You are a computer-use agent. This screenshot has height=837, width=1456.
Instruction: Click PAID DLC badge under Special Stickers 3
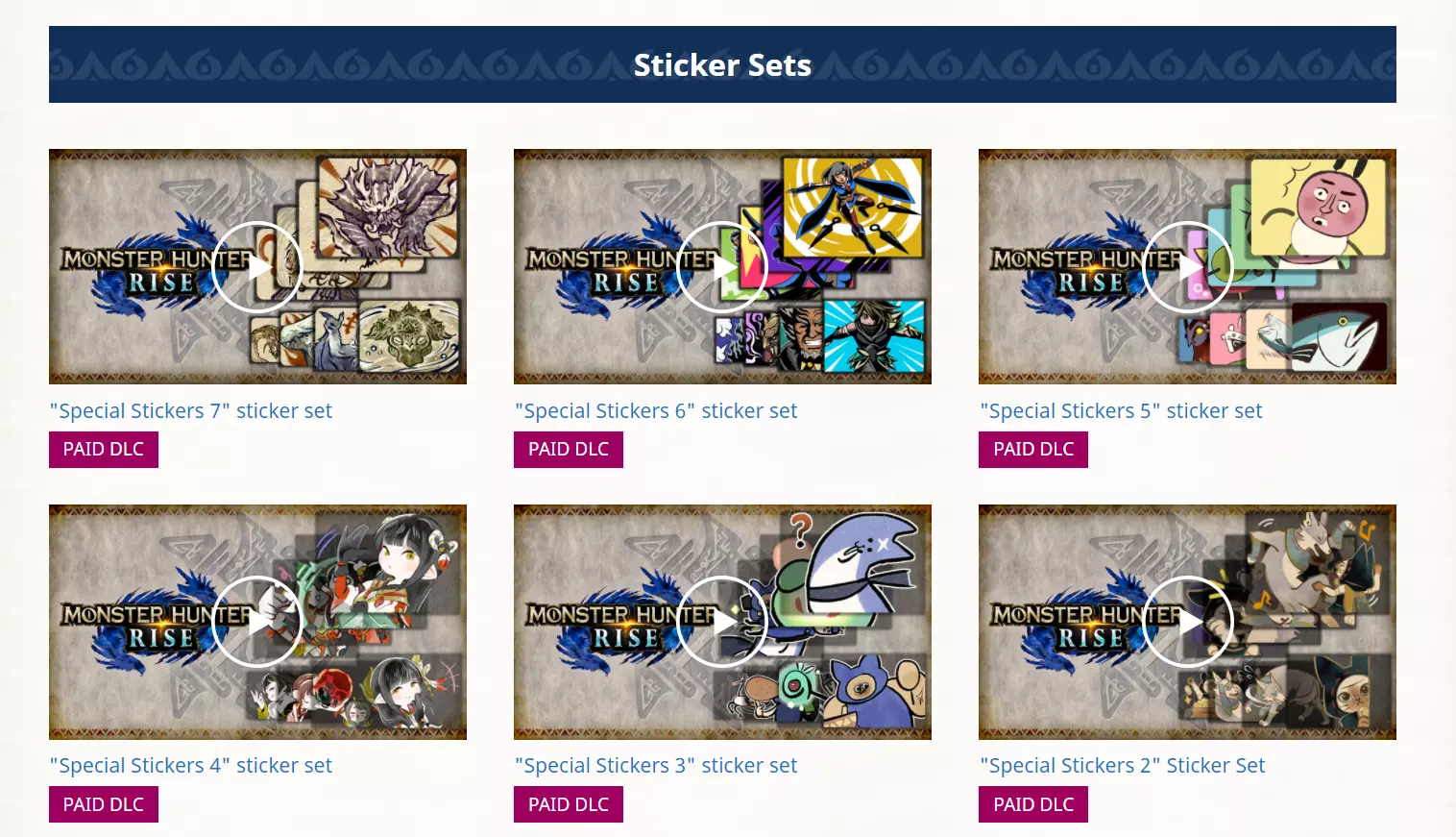[x=569, y=804]
